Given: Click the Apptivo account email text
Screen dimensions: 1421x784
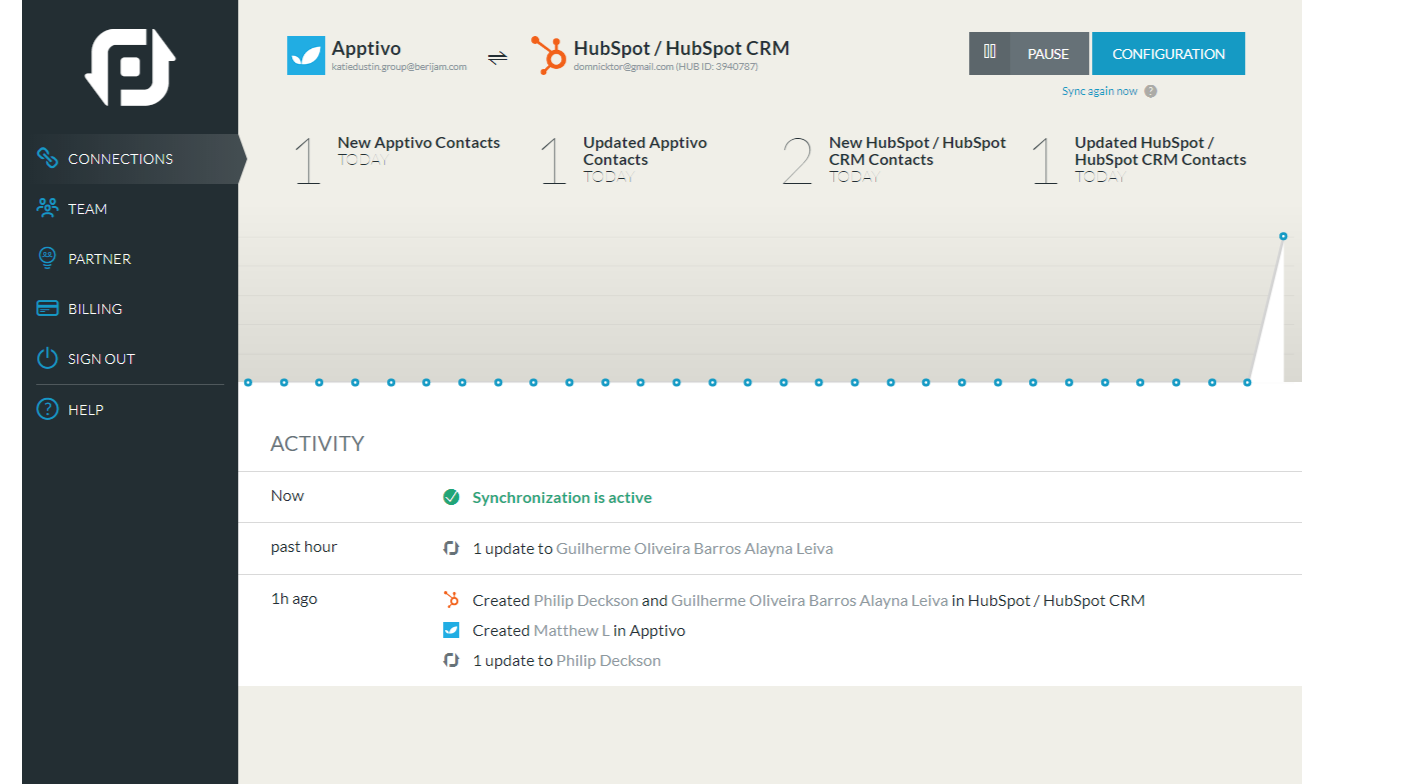Looking at the screenshot, I should [399, 67].
